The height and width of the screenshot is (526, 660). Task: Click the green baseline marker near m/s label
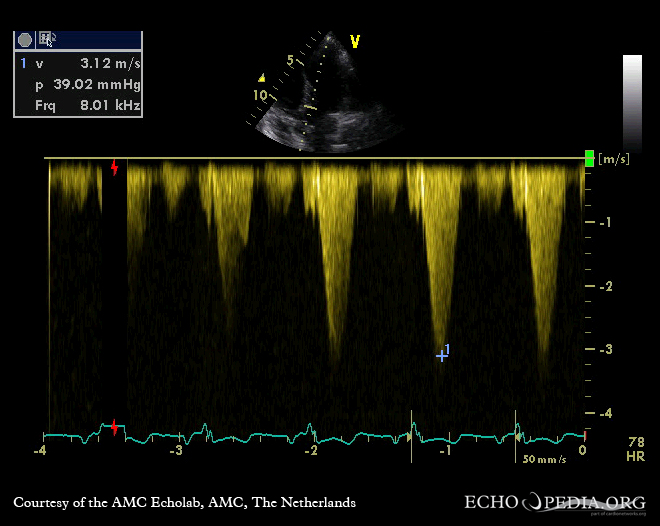pyautogui.click(x=589, y=158)
